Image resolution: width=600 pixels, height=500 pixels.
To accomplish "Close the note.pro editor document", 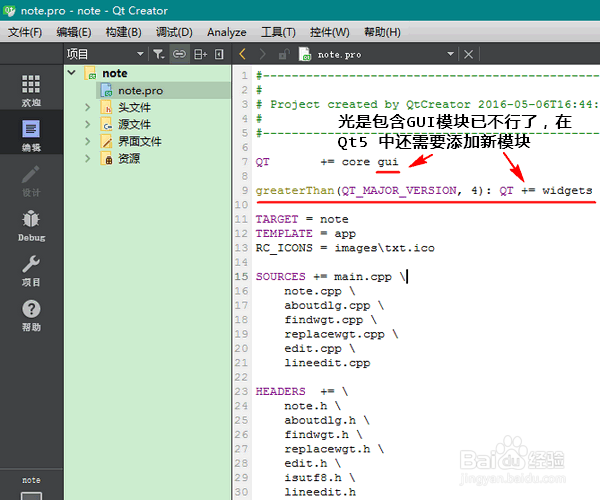I will tap(468, 54).
